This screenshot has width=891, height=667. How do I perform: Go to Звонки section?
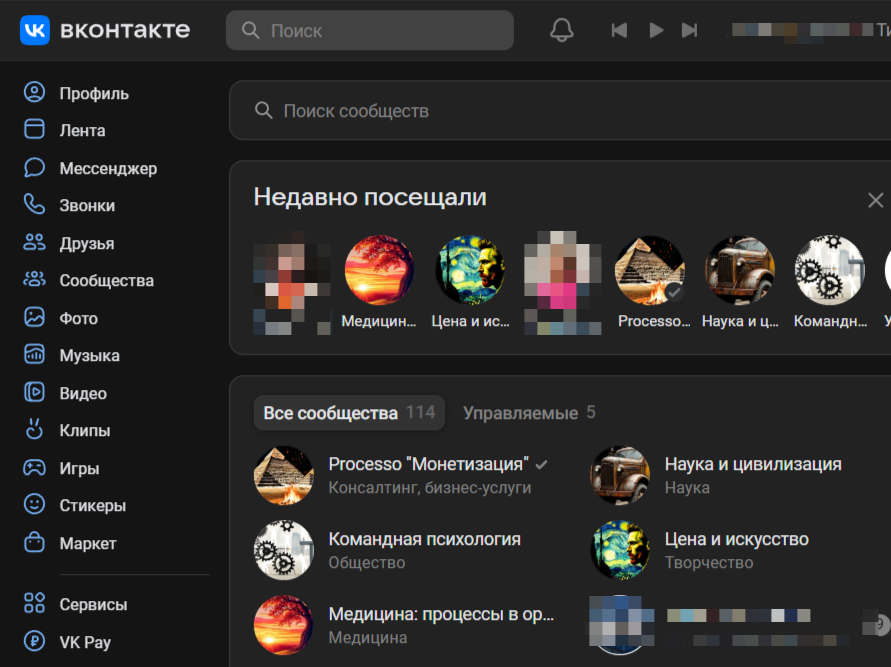coord(87,205)
